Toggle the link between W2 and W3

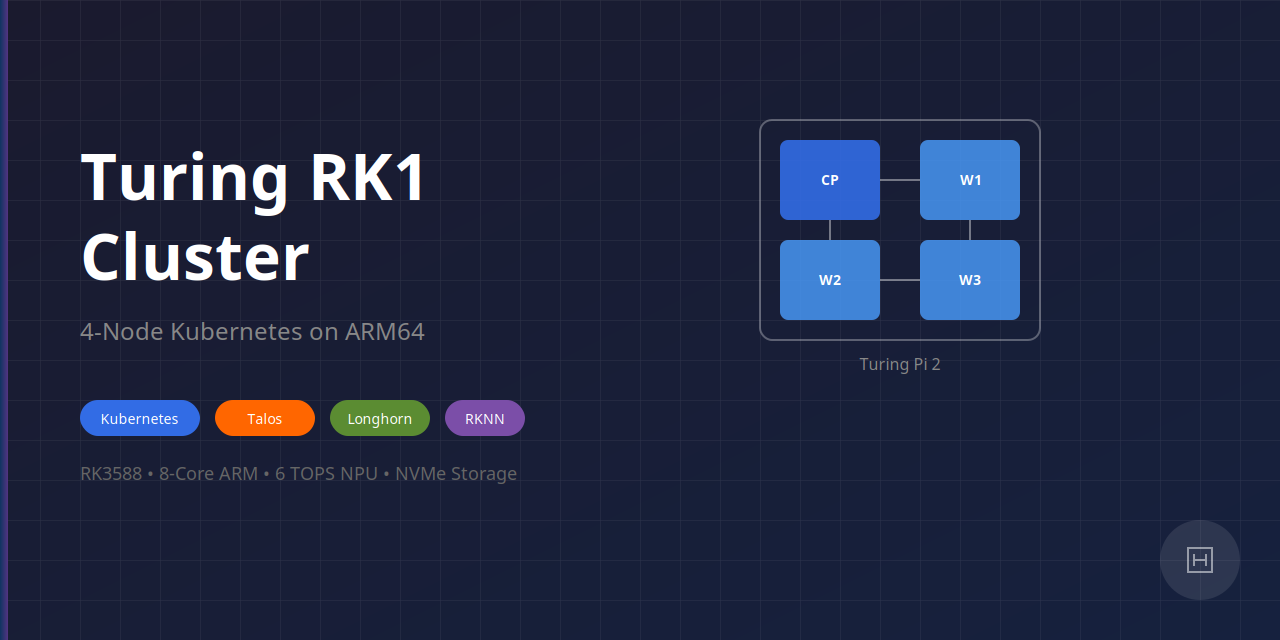(x=900, y=280)
